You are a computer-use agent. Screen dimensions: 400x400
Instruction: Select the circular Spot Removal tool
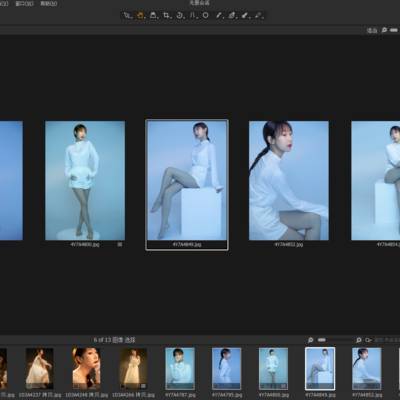click(206, 15)
